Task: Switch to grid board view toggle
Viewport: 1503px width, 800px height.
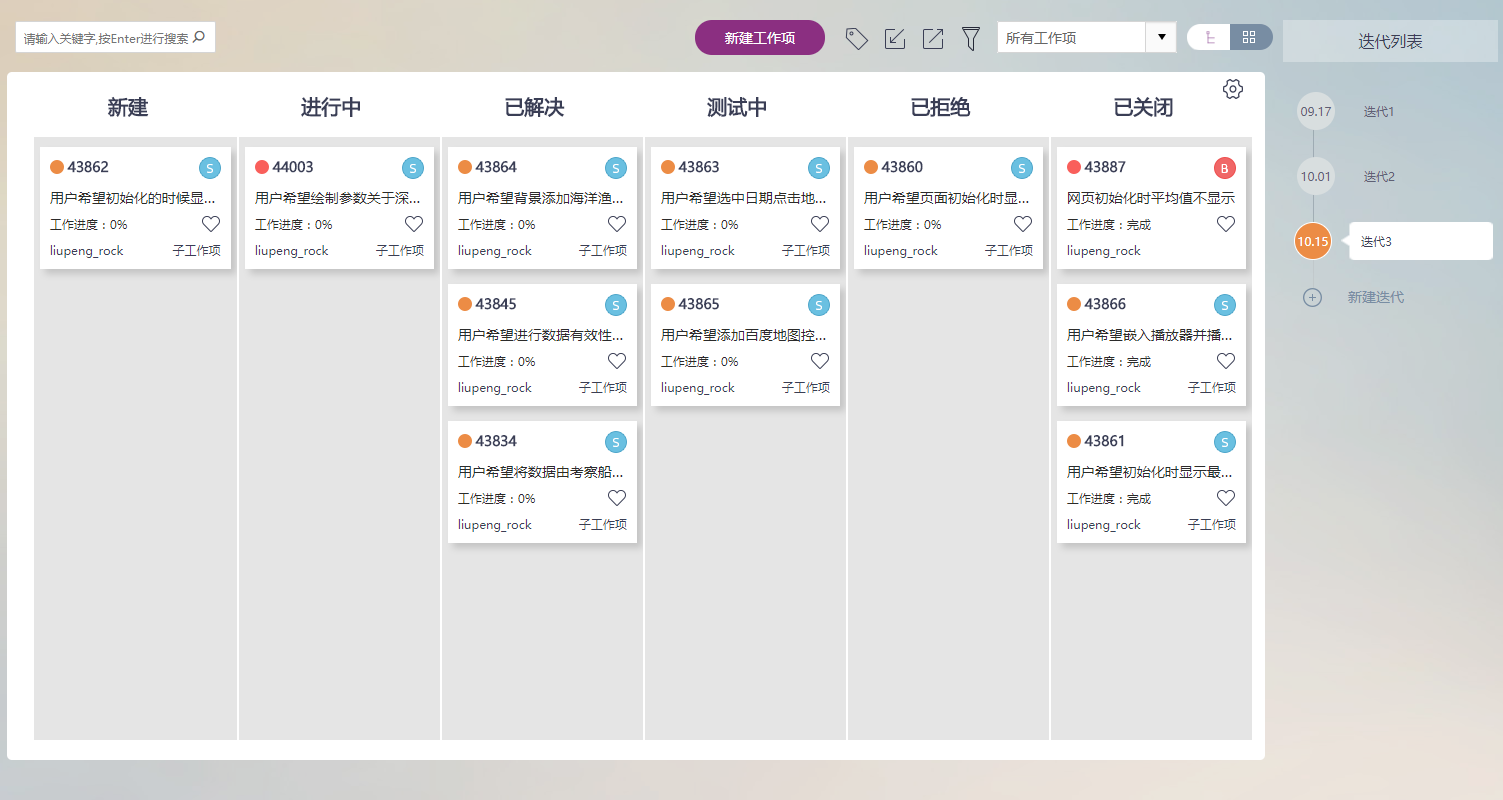Action: (x=1250, y=37)
